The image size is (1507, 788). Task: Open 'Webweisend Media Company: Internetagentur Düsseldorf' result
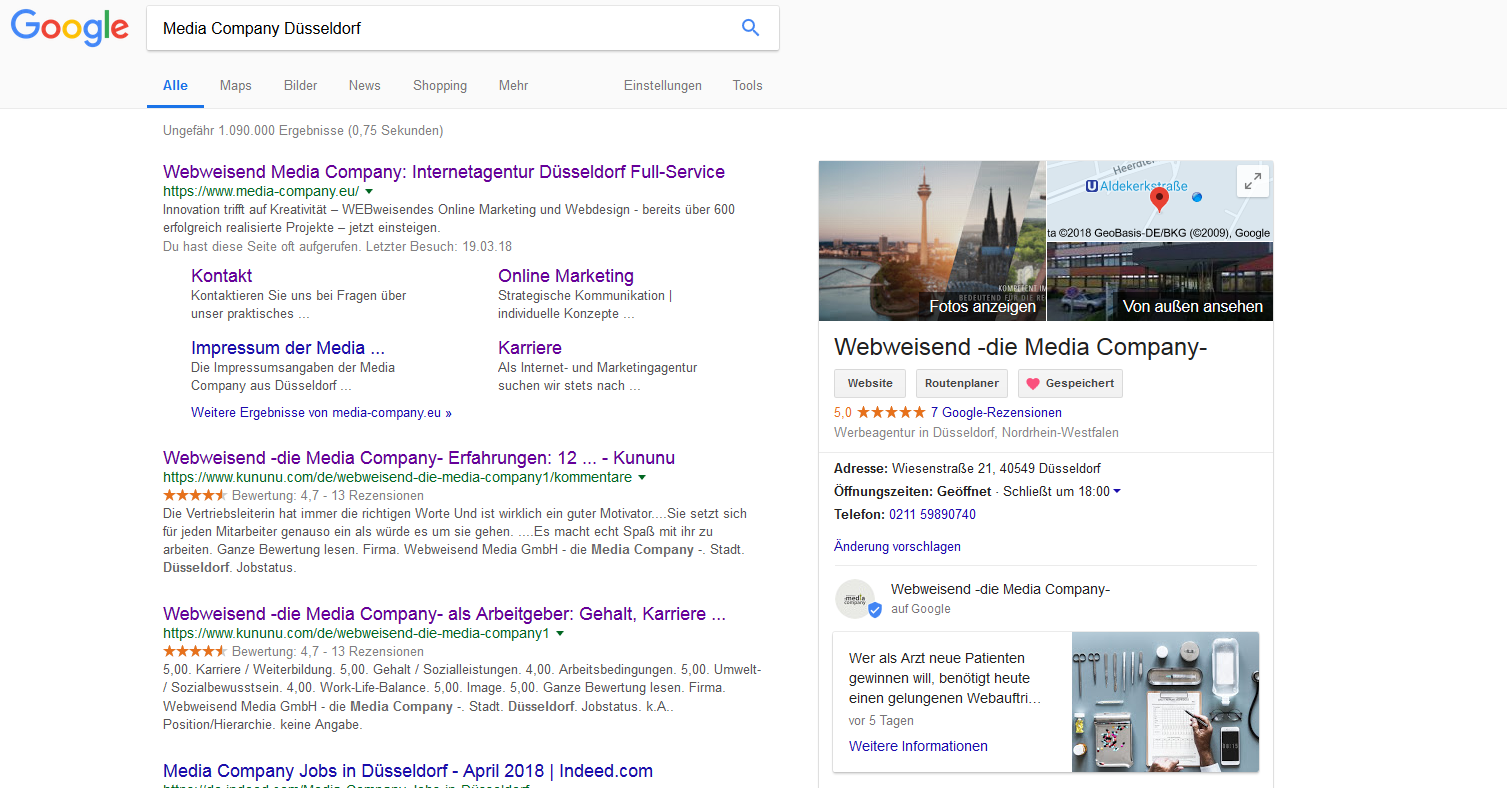444,172
